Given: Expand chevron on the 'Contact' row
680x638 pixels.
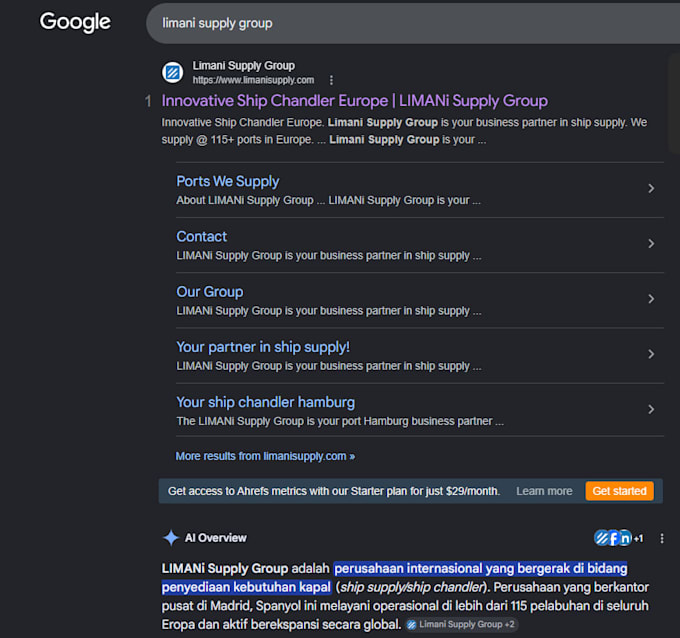Looking at the screenshot, I should coord(651,243).
